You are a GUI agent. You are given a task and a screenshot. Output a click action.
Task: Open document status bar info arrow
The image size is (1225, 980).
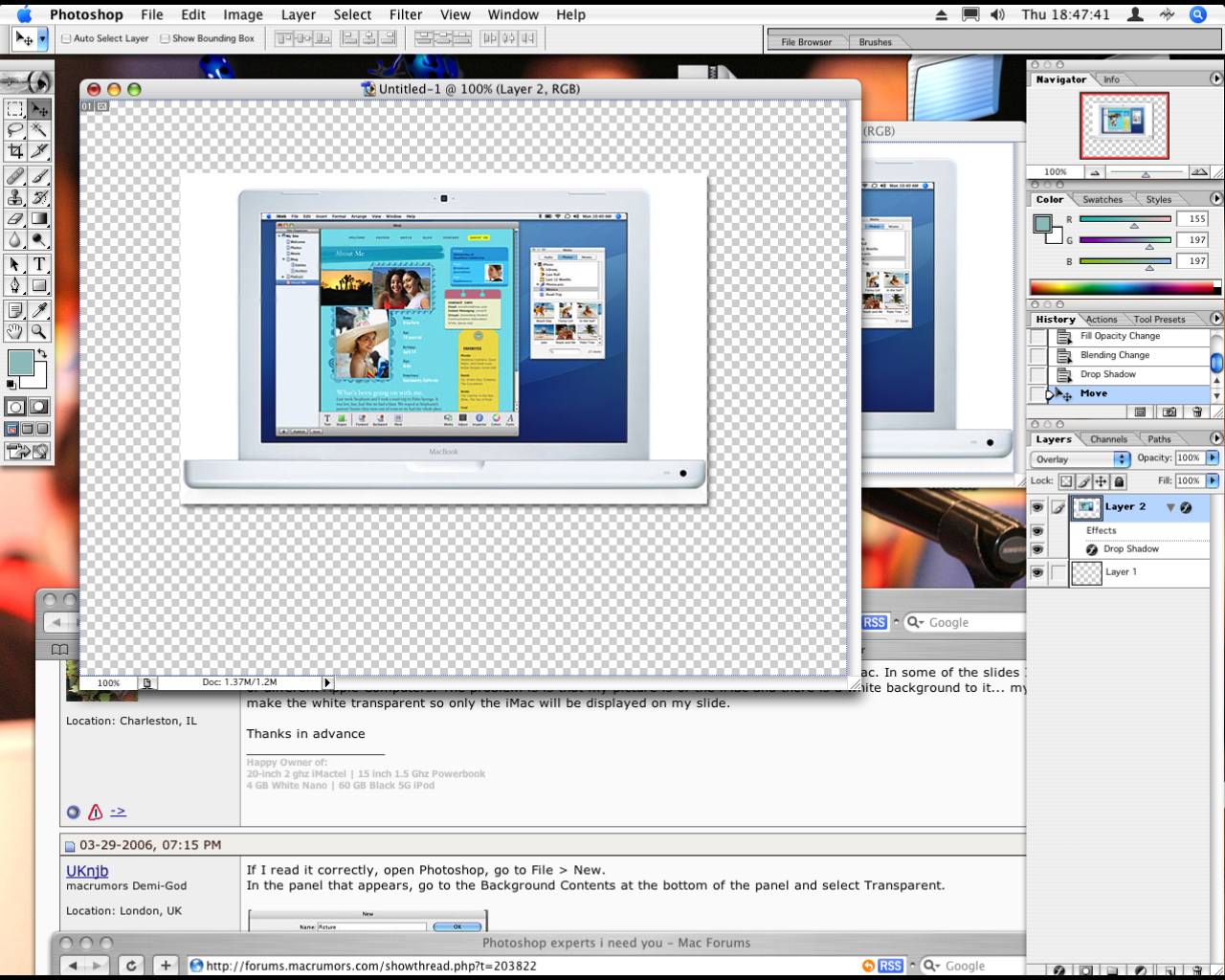tap(327, 682)
